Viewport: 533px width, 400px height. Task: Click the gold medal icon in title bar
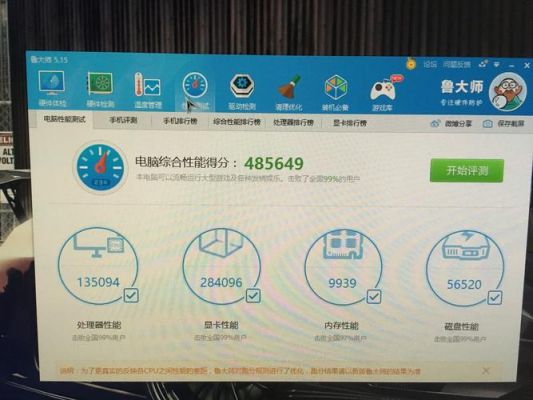coord(411,64)
